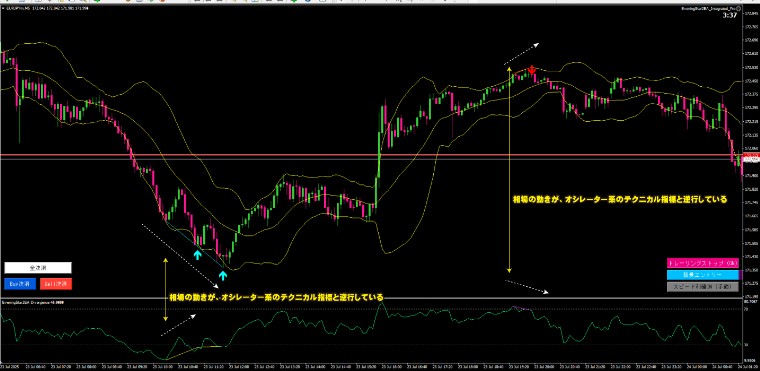760x371 pixels.
Task: Click the yellow annotation text overlapping indicator separator
Action: click(276, 297)
